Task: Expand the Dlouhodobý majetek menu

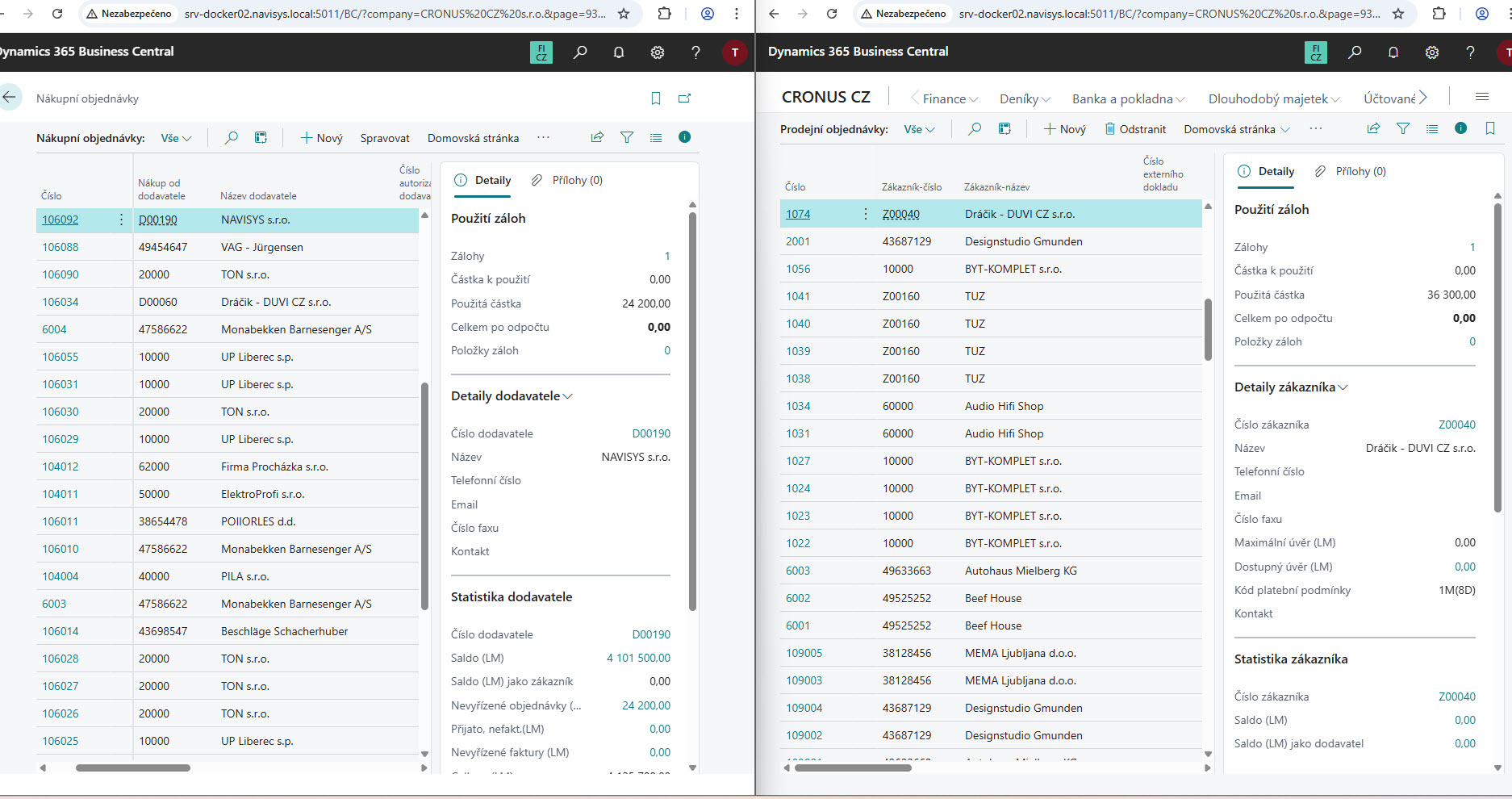Action: coord(1274,98)
